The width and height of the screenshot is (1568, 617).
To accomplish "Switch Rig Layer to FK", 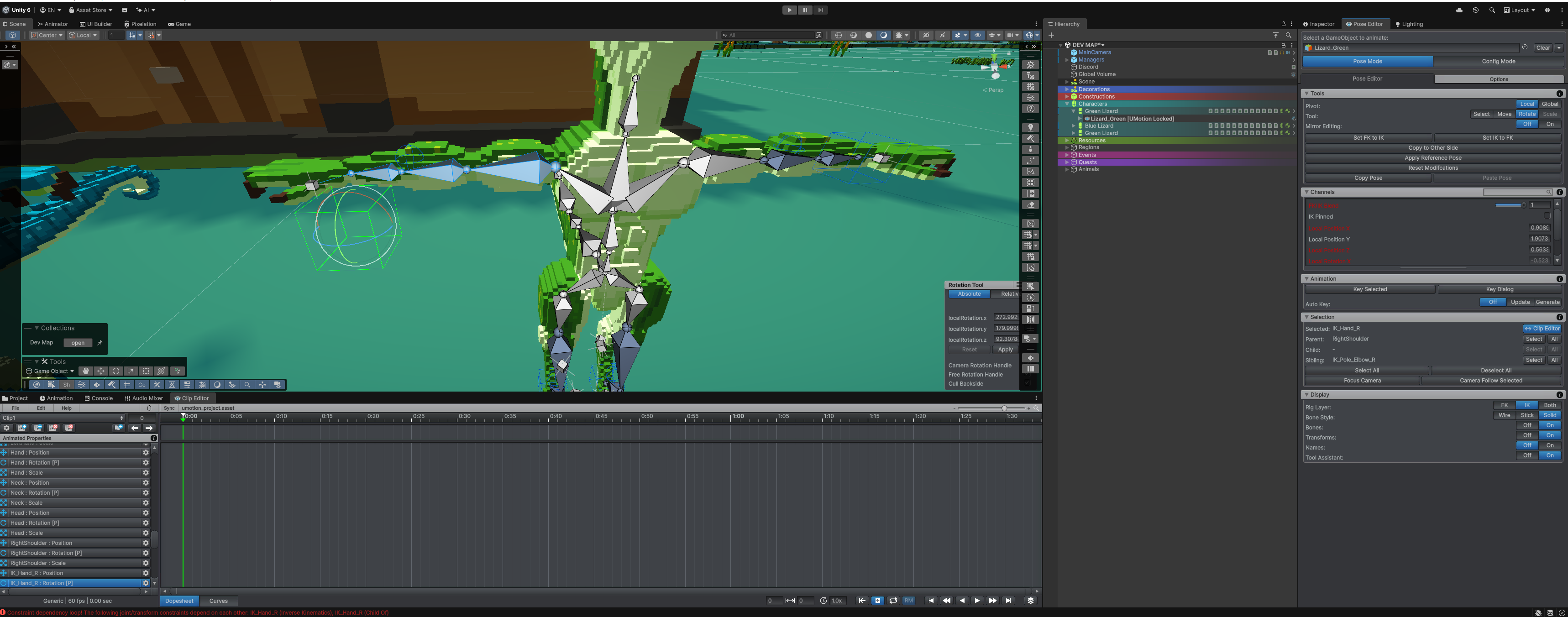I will click(x=1504, y=405).
